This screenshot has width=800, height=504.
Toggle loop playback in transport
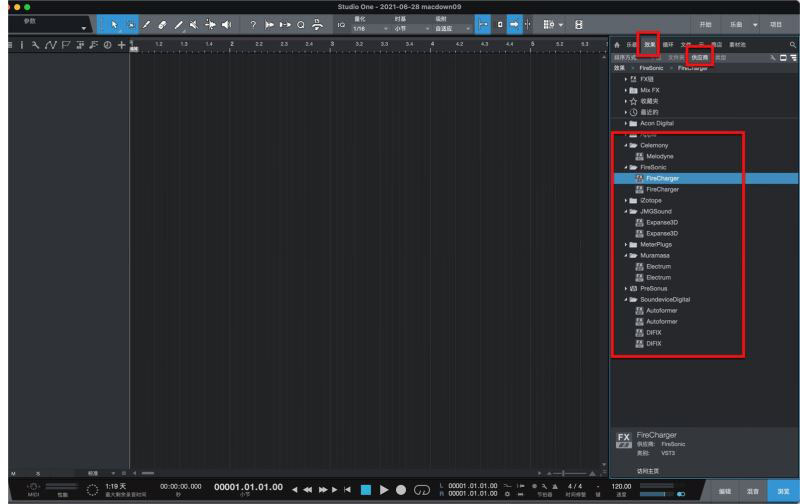tap(422, 490)
